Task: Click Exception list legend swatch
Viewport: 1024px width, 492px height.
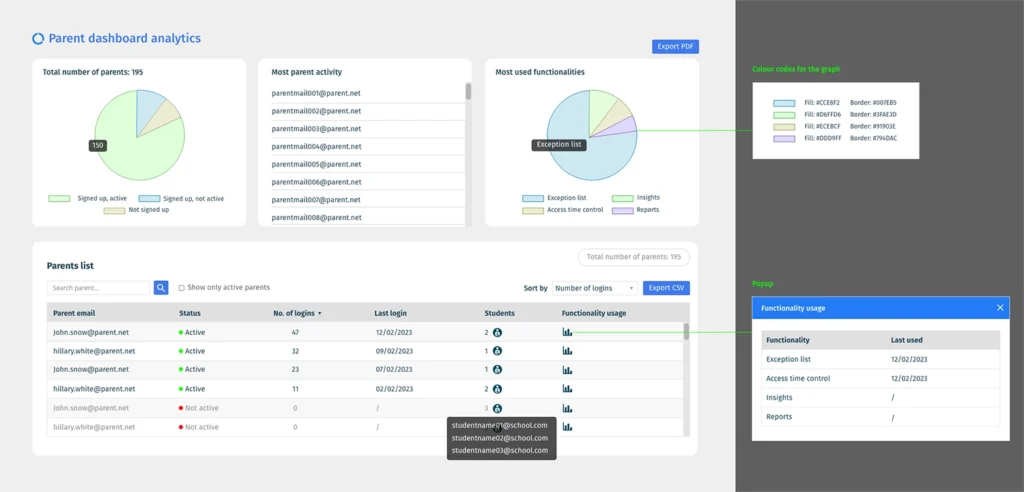Action: point(533,198)
